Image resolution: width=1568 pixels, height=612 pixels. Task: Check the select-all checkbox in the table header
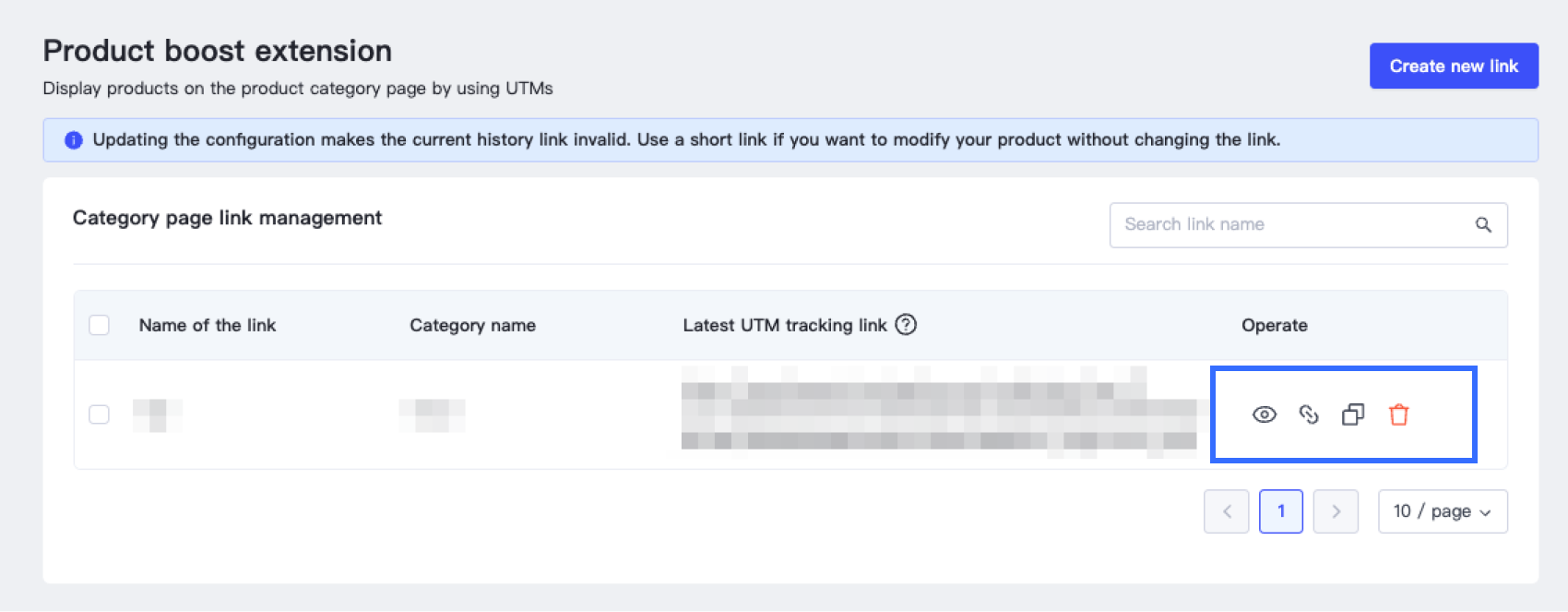click(x=100, y=325)
